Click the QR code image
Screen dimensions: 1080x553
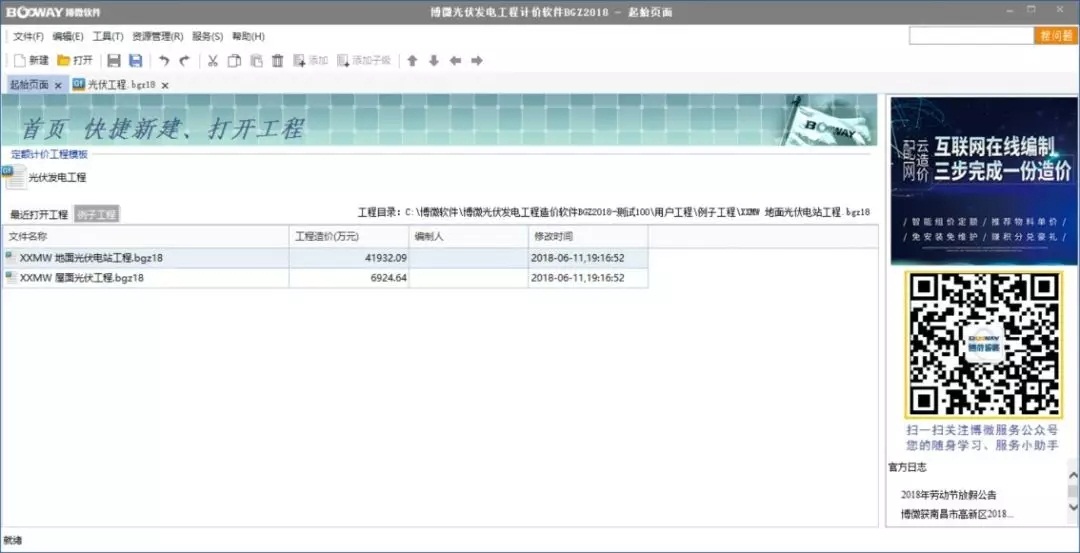click(x=984, y=345)
